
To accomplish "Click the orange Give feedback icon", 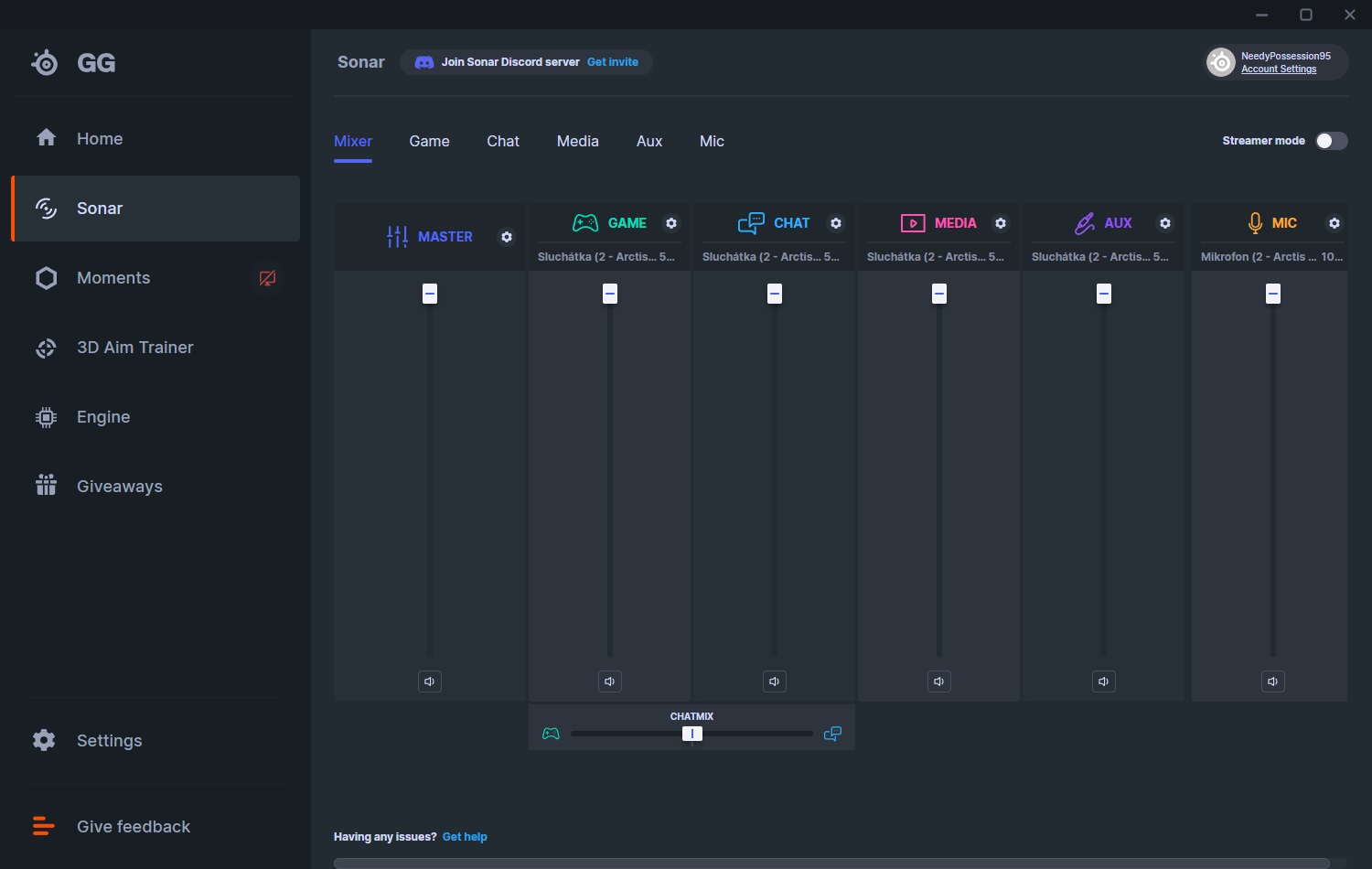I will click(x=43, y=826).
